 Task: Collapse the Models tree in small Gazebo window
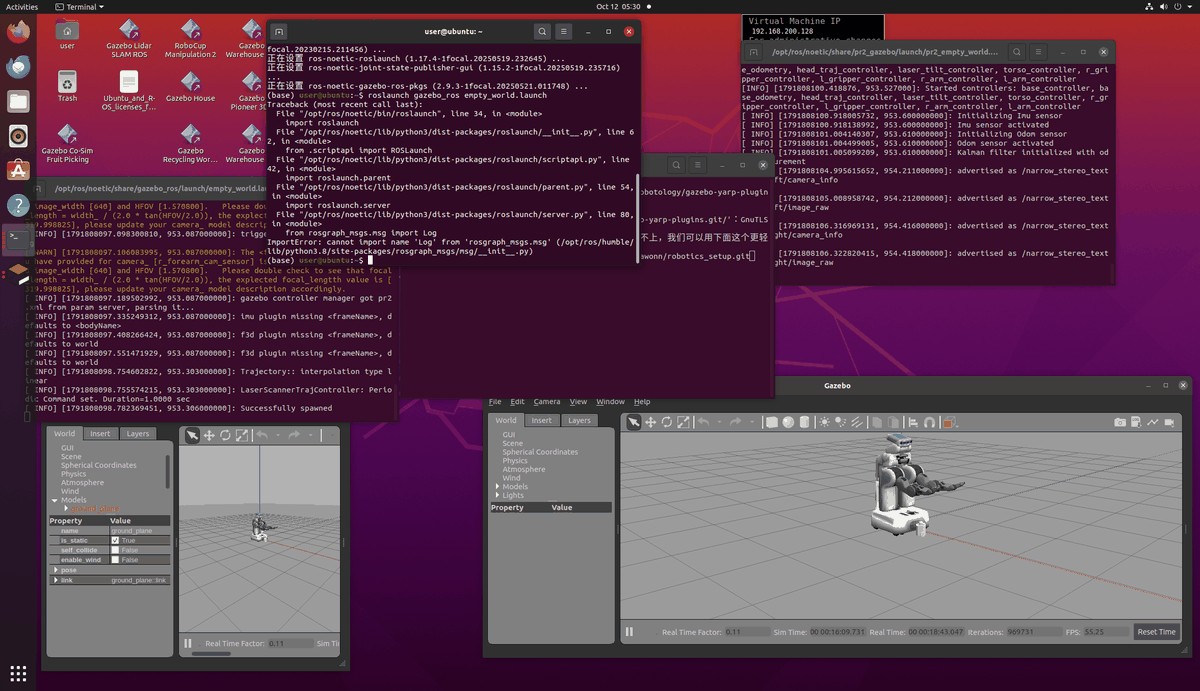[x=55, y=500]
